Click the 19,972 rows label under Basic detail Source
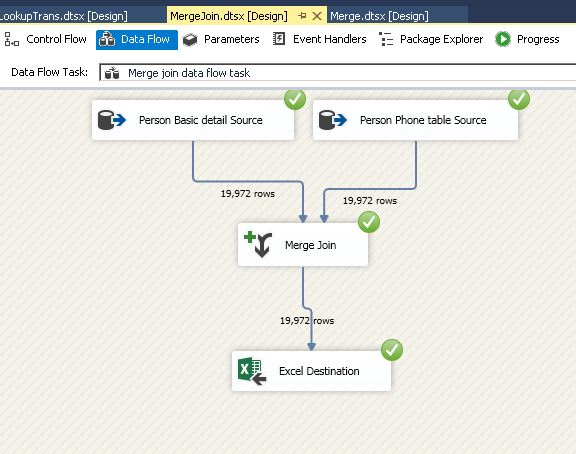Image resolution: width=576 pixels, height=454 pixels. click(248, 194)
